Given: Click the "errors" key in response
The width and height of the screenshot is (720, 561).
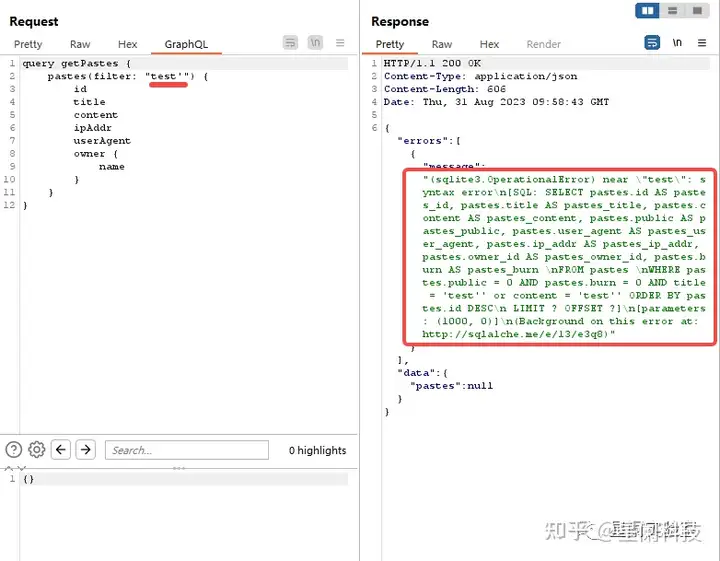Looking at the screenshot, I should (x=422, y=140).
